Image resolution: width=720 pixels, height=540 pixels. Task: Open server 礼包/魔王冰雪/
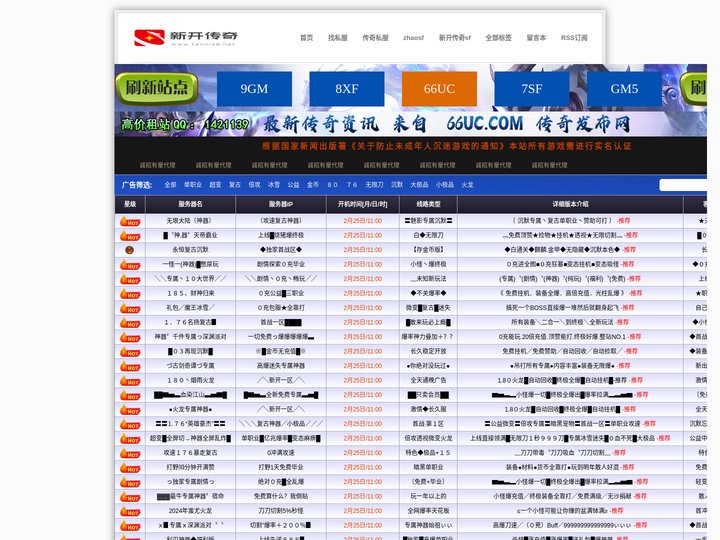point(190,308)
